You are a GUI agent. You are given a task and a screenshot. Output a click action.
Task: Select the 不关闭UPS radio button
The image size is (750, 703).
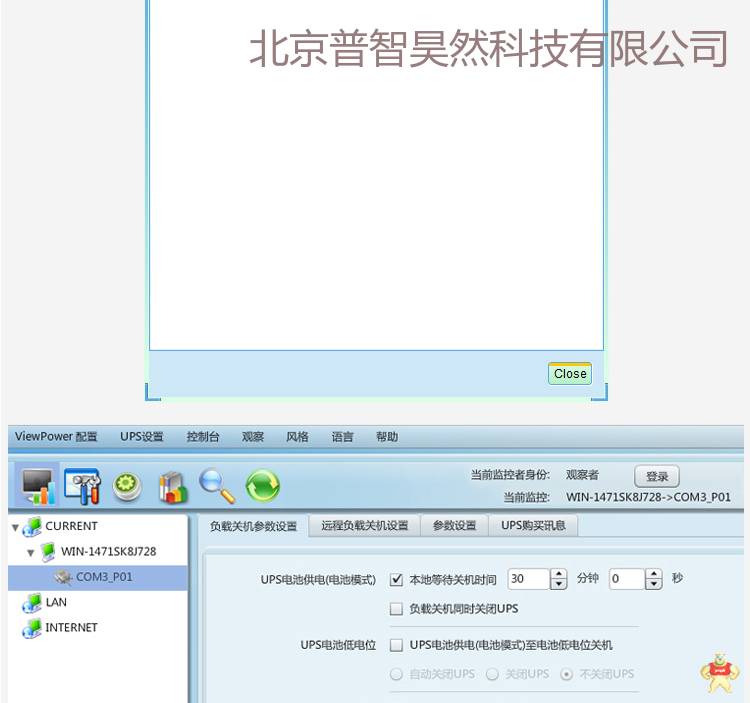tap(566, 674)
